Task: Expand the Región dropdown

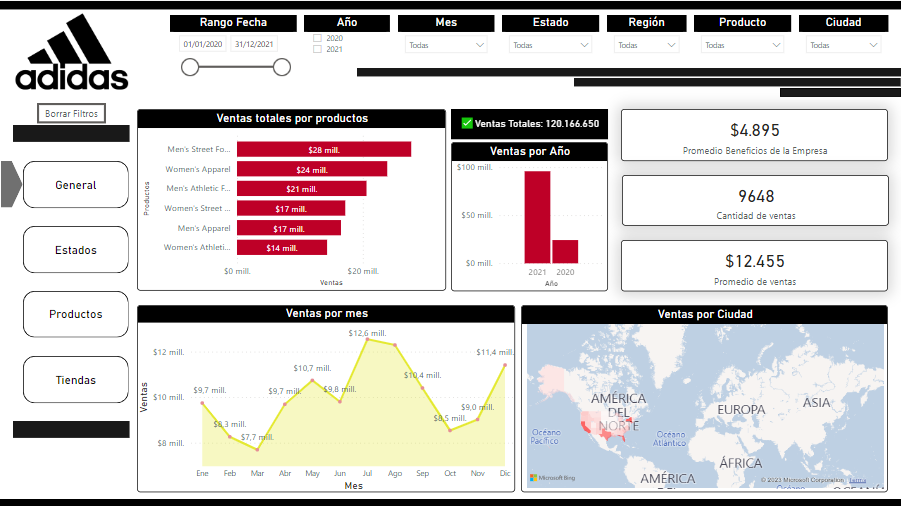Action: click(646, 45)
